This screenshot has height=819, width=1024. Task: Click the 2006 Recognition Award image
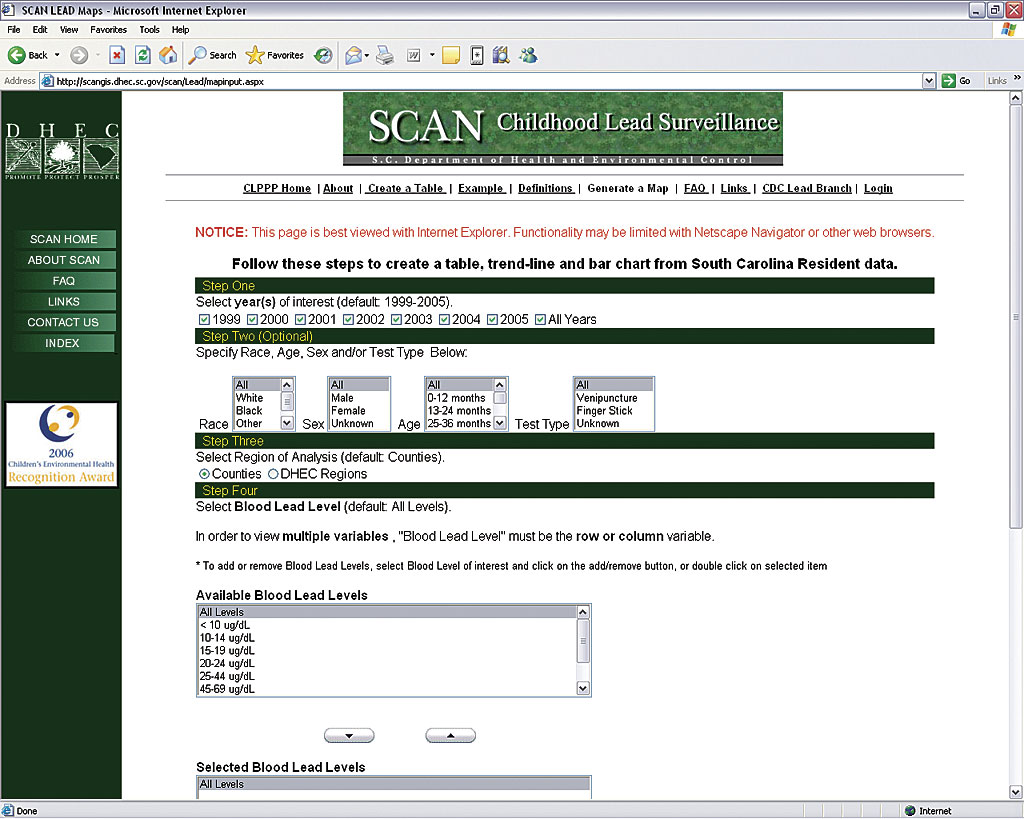pyautogui.click(x=61, y=444)
